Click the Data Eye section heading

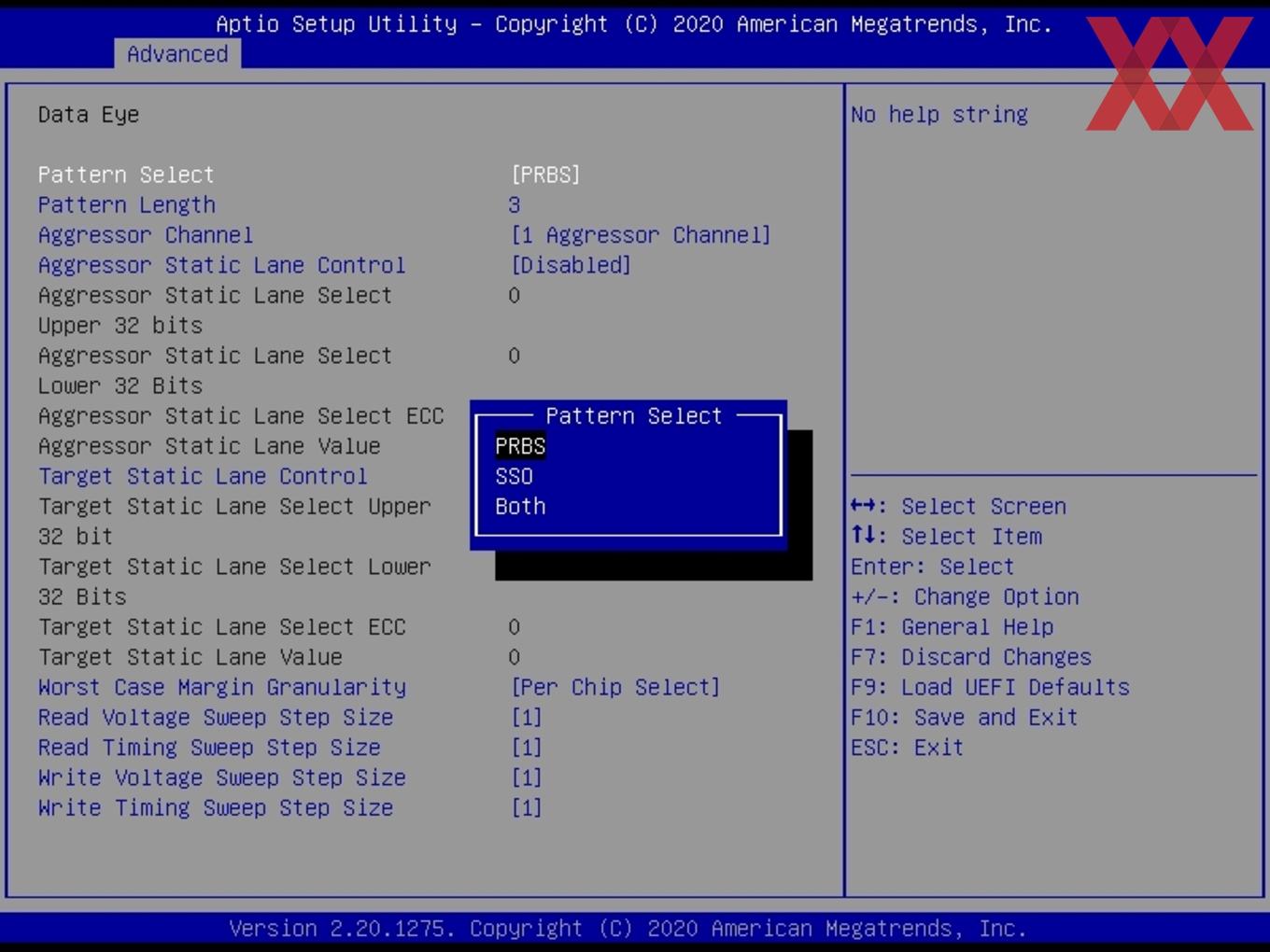[x=89, y=115]
